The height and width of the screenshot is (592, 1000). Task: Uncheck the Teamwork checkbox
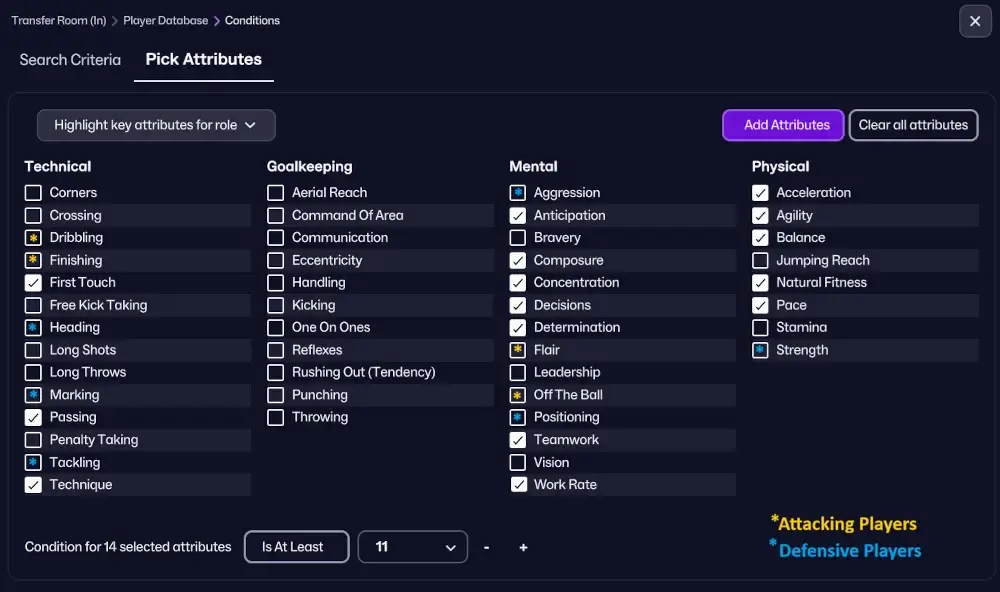pyautogui.click(x=518, y=440)
